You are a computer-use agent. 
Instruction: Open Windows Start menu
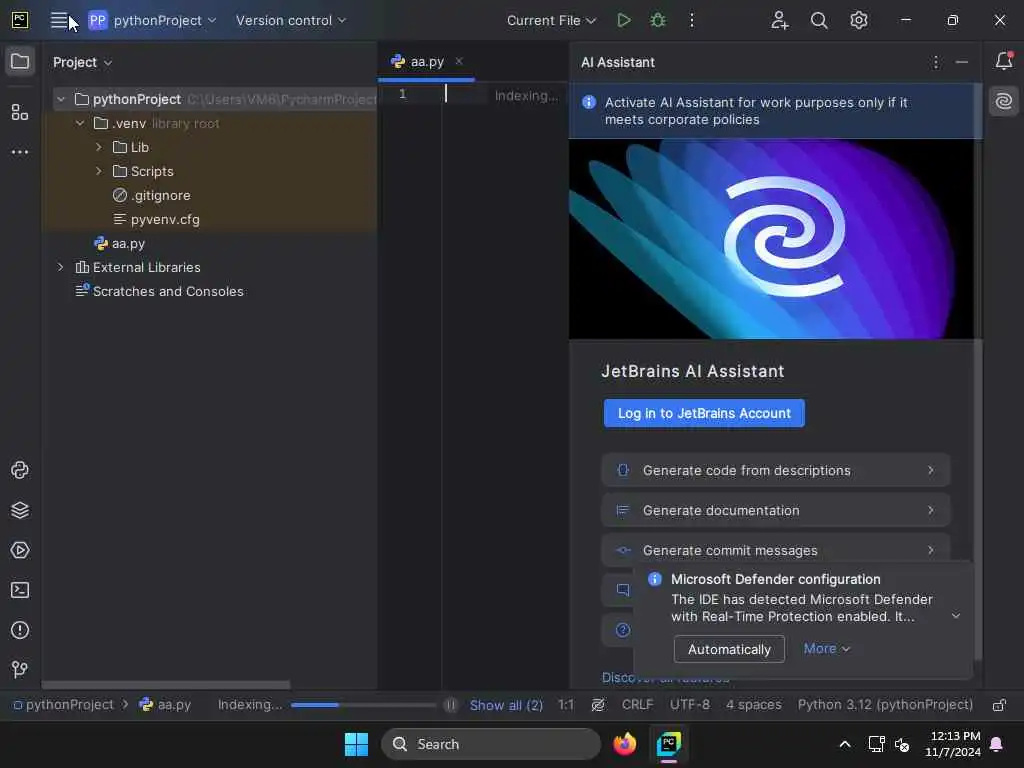[x=357, y=744]
